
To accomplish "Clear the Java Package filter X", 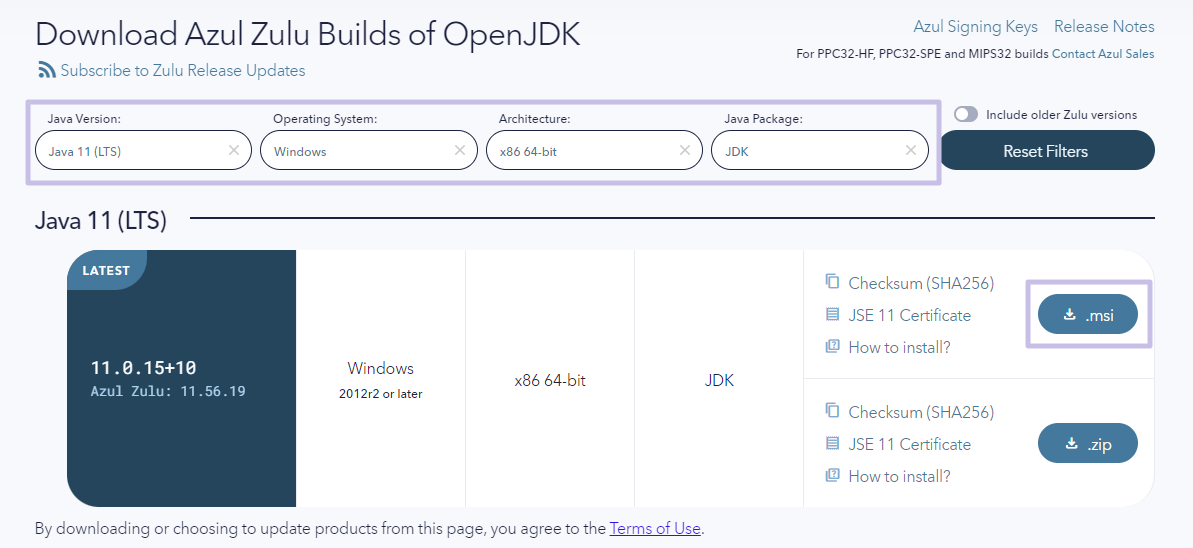I will [x=910, y=150].
